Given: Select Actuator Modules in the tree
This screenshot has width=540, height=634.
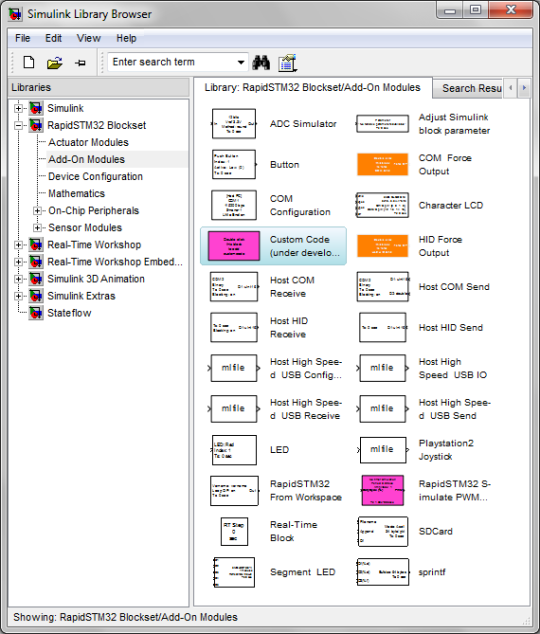Looking at the screenshot, I should coord(88,142).
